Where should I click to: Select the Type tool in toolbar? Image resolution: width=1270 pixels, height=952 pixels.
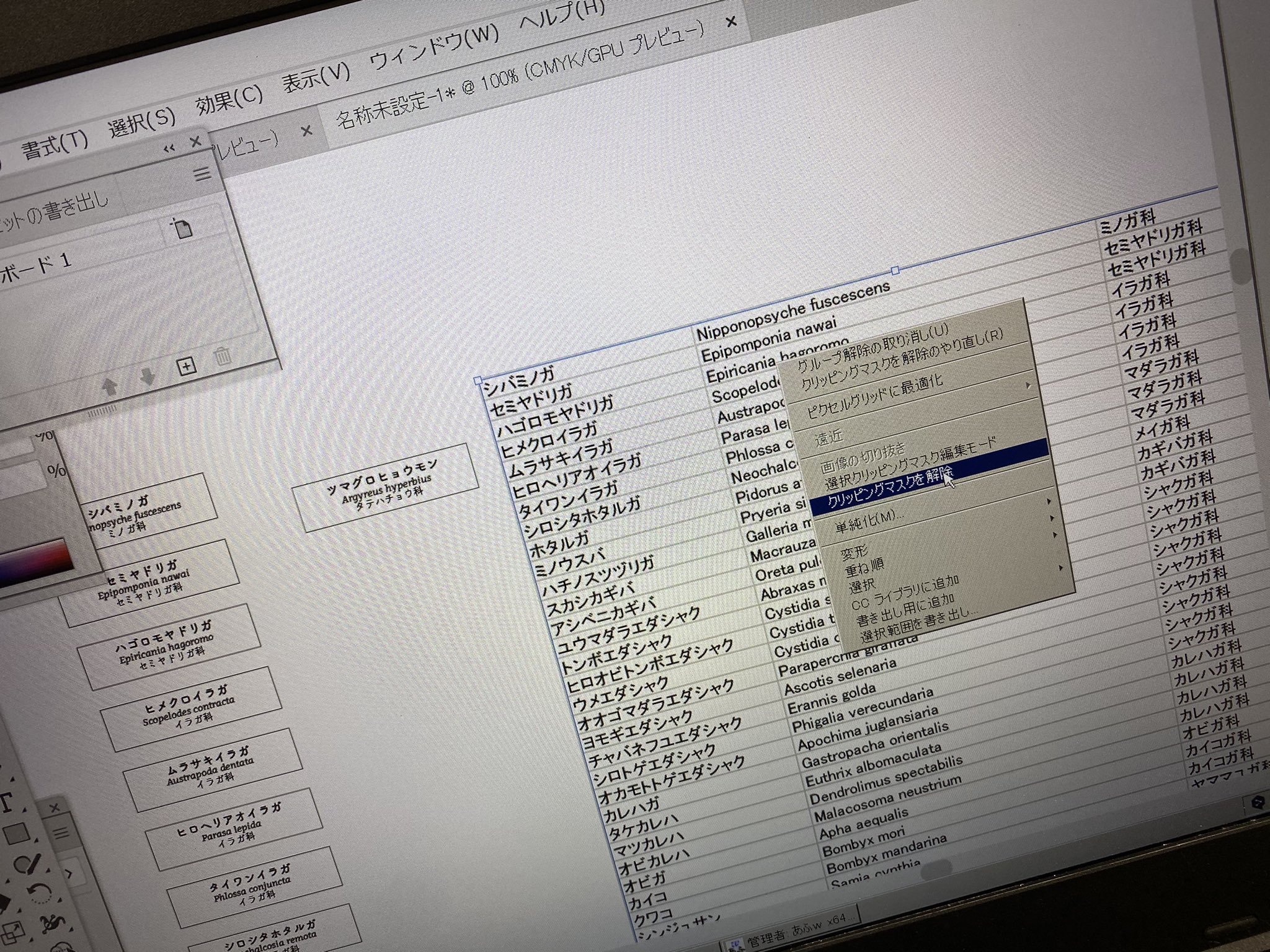tap(6, 801)
